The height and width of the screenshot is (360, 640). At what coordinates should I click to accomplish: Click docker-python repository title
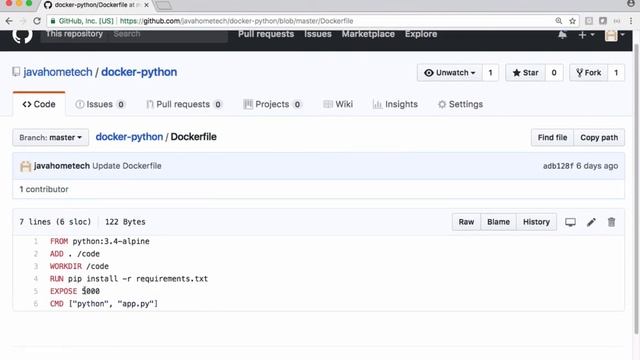[139, 72]
